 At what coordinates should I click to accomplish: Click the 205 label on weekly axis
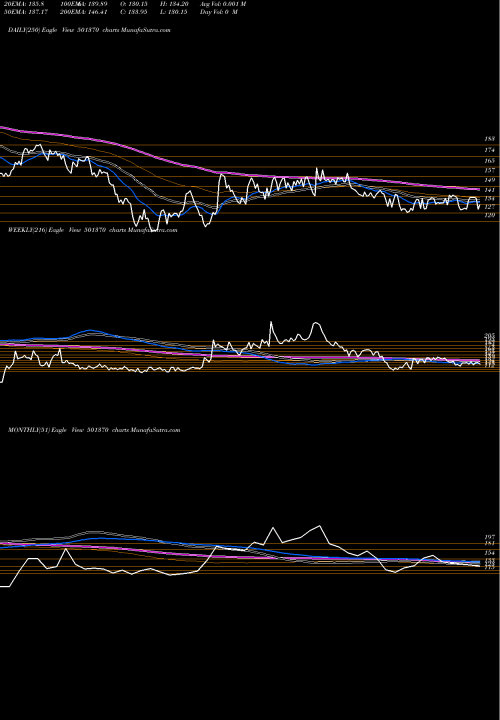(x=489, y=336)
